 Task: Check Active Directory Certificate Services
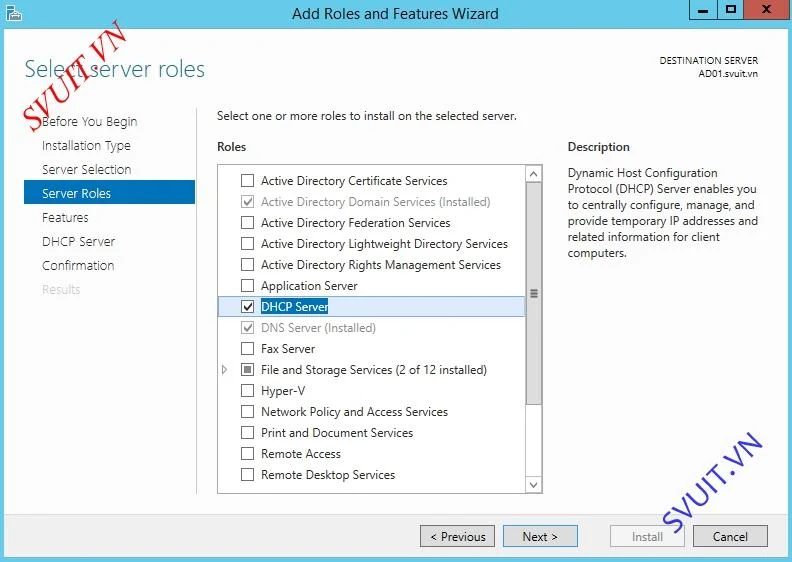tap(248, 180)
